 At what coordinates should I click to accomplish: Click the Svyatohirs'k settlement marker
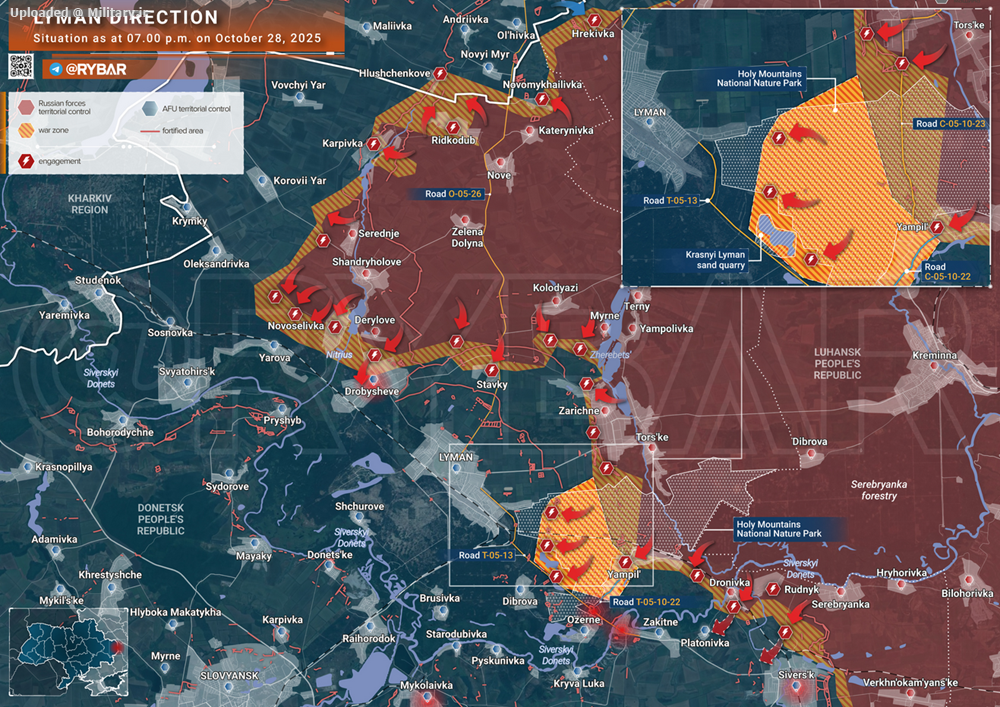(186, 383)
